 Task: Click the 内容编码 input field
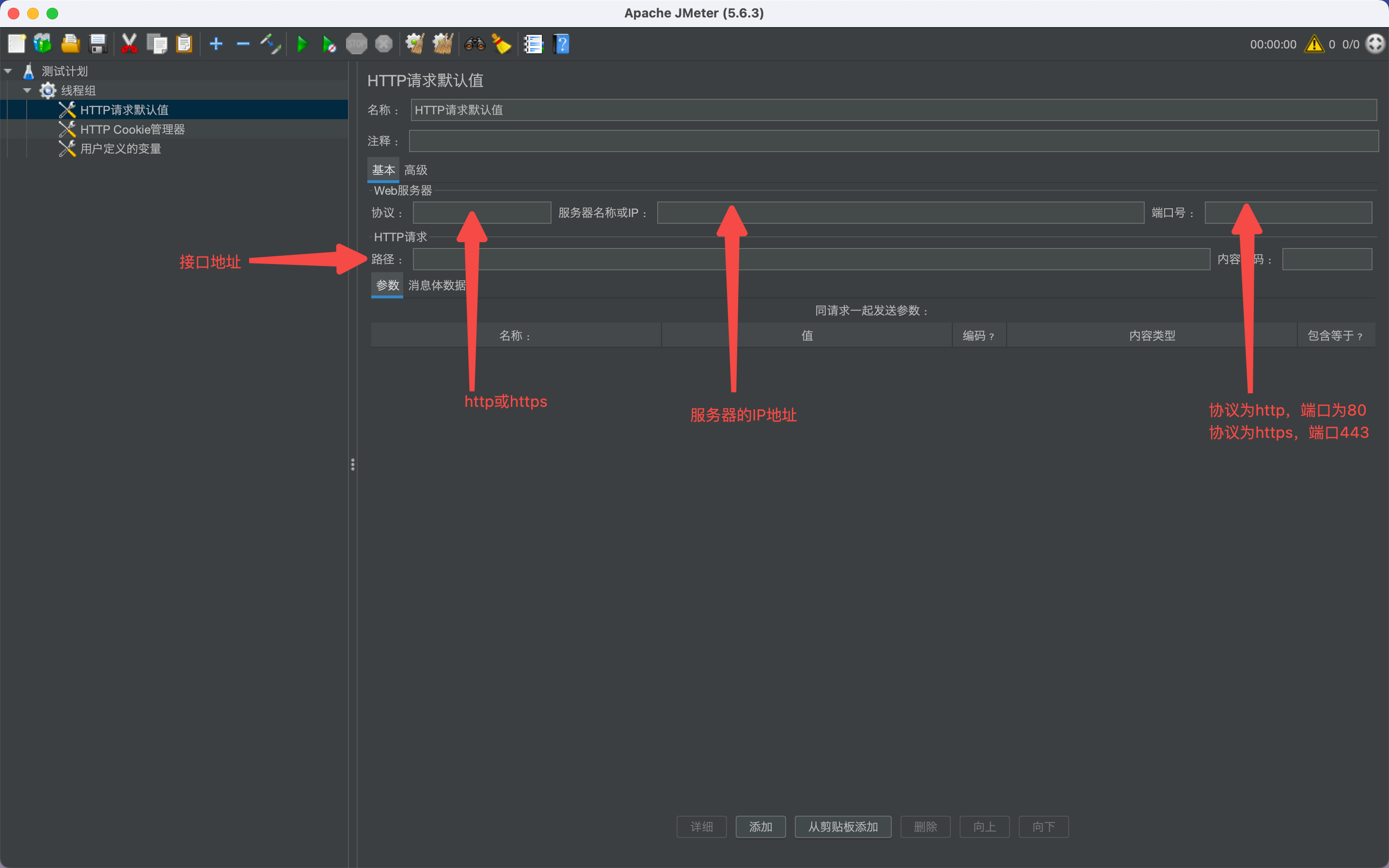click(1327, 259)
